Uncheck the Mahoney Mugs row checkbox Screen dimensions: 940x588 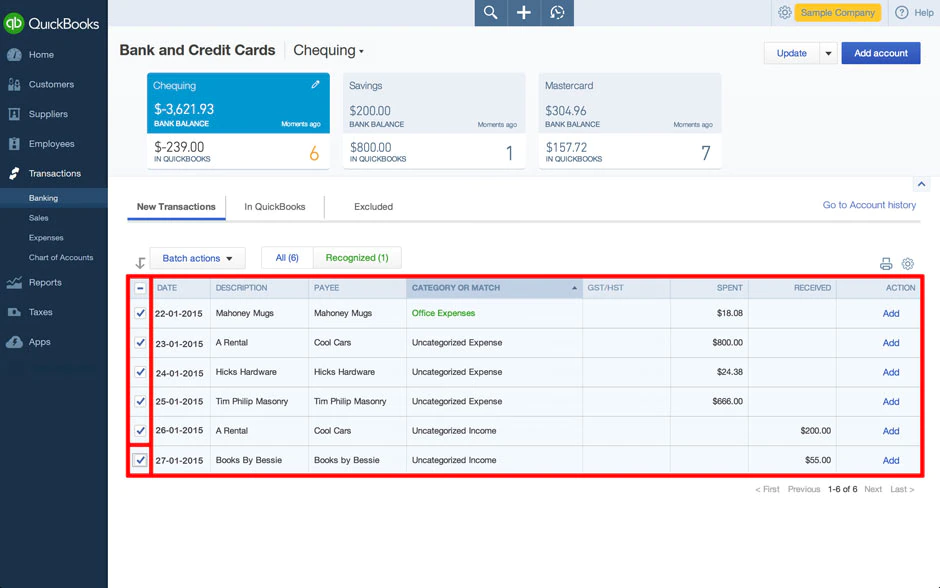coord(140,313)
